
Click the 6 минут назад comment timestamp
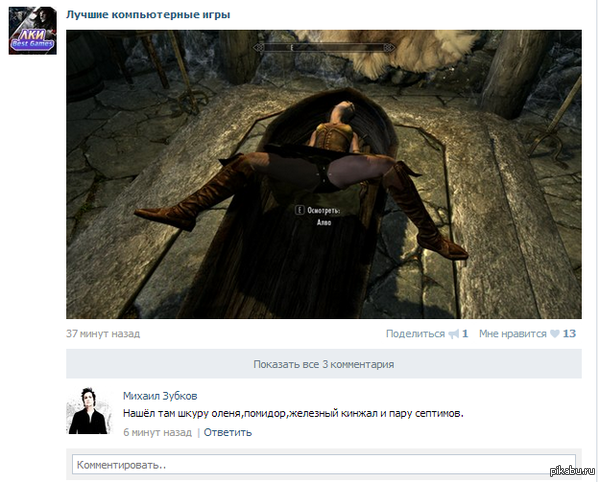pos(157,432)
